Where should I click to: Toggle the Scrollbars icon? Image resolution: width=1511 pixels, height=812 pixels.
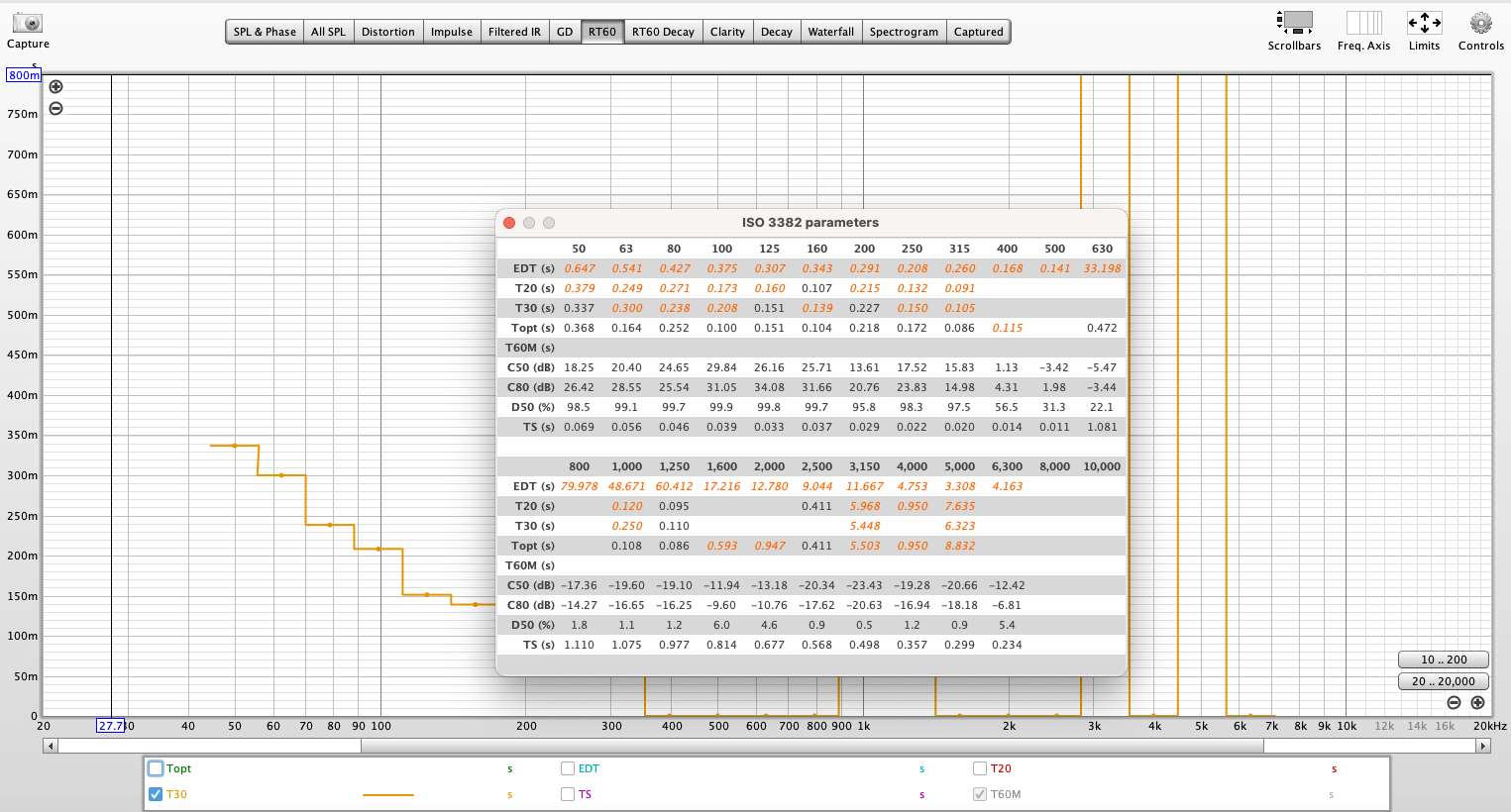(1294, 22)
